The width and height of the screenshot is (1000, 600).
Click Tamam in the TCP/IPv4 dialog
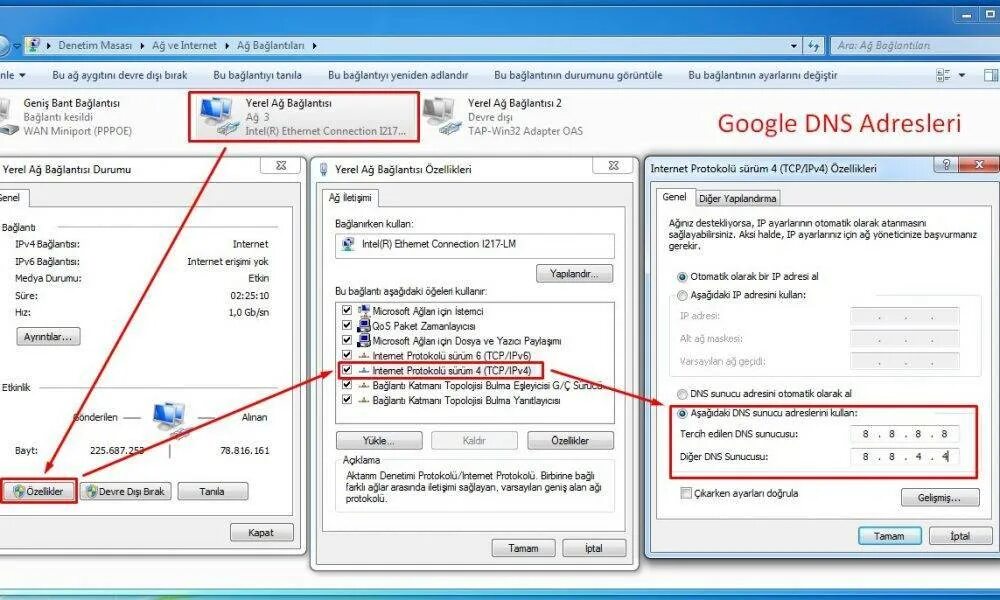[889, 536]
